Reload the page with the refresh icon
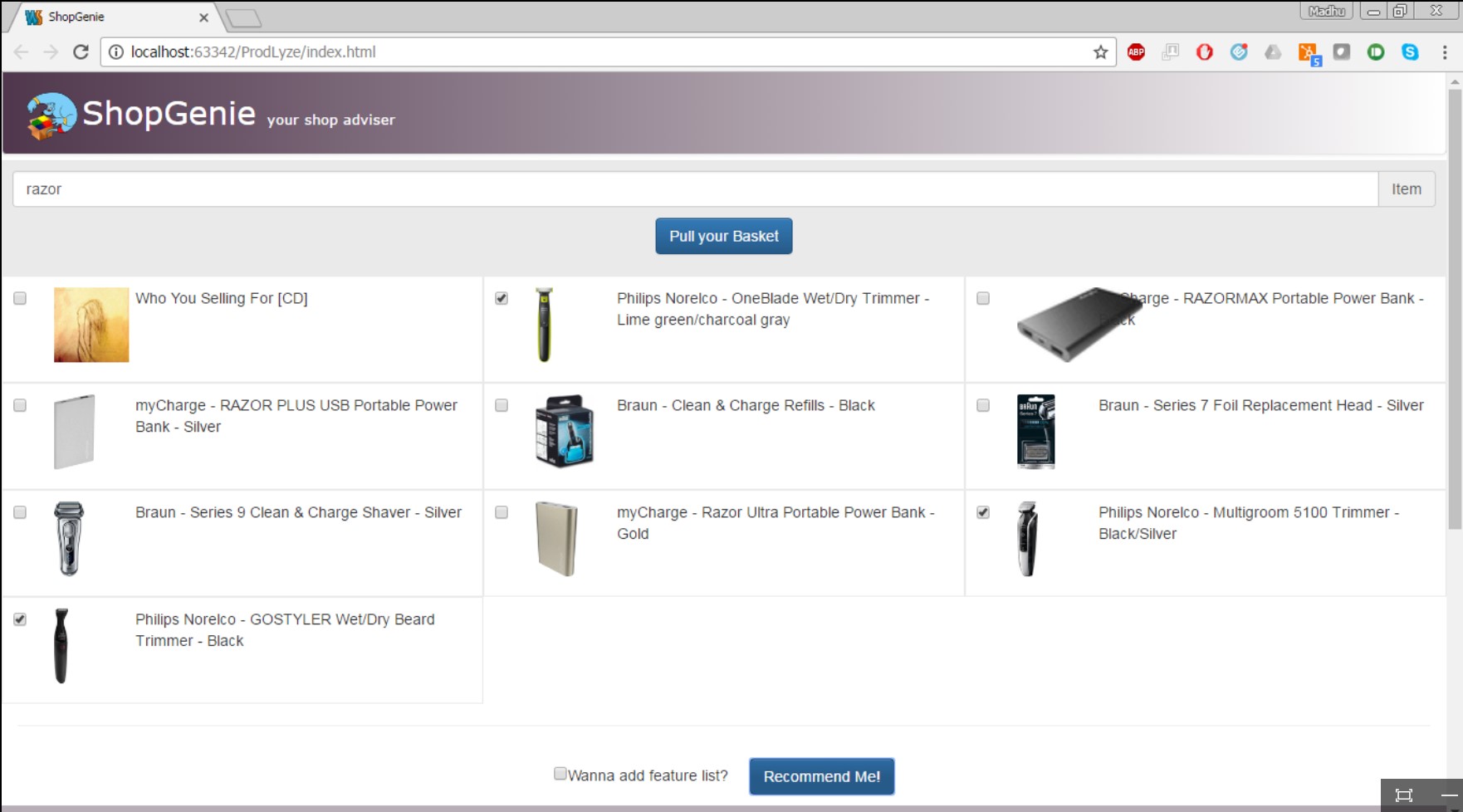This screenshot has width=1463, height=812. [80, 51]
